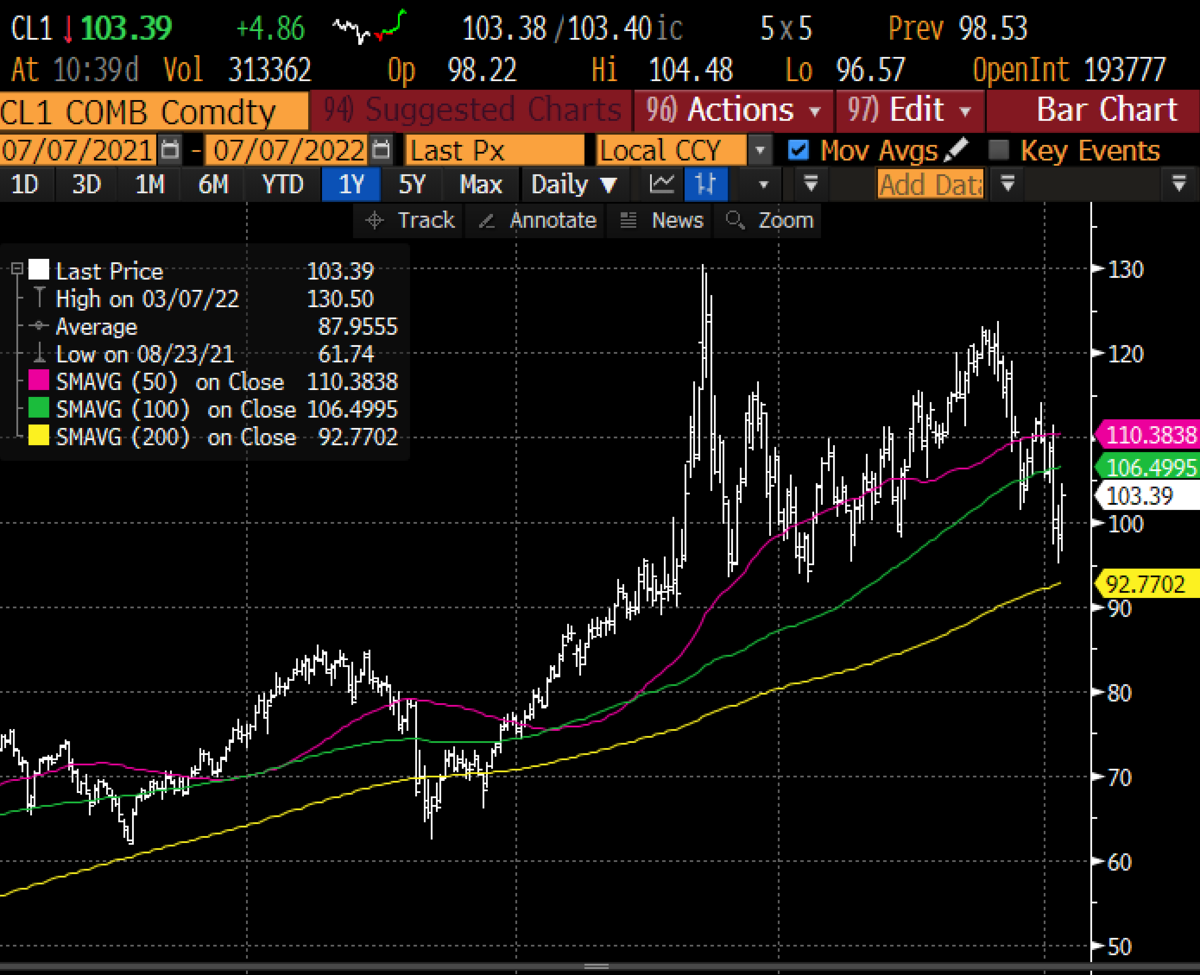
Task: Switch to the 5Y time range
Action: tap(412, 184)
